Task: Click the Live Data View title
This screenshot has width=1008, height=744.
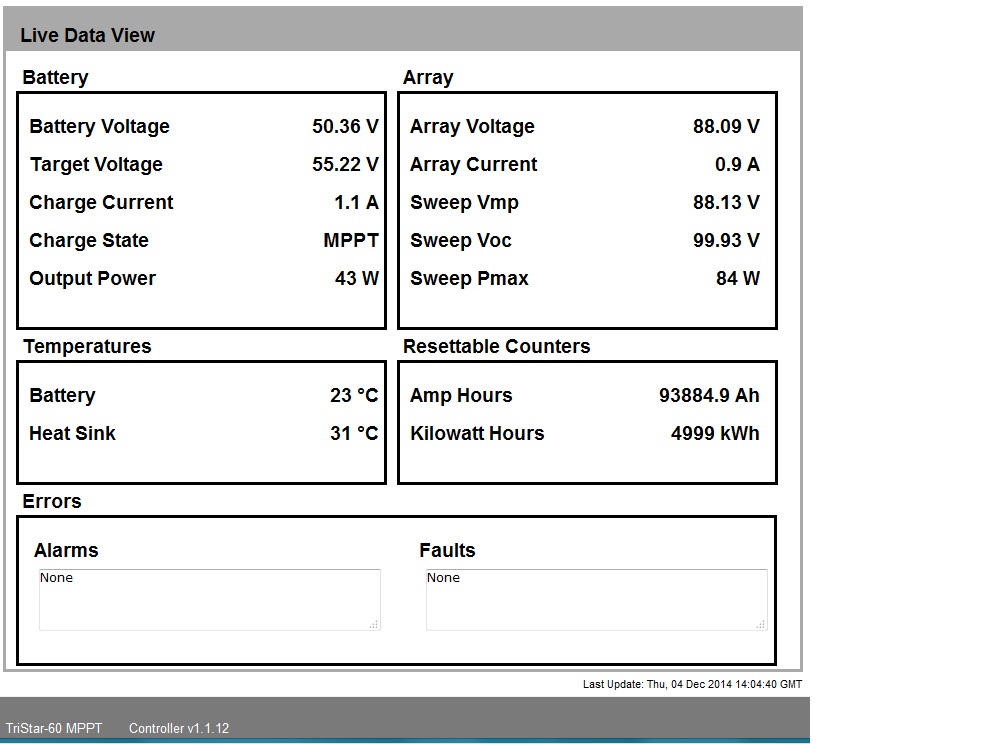Action: (87, 35)
